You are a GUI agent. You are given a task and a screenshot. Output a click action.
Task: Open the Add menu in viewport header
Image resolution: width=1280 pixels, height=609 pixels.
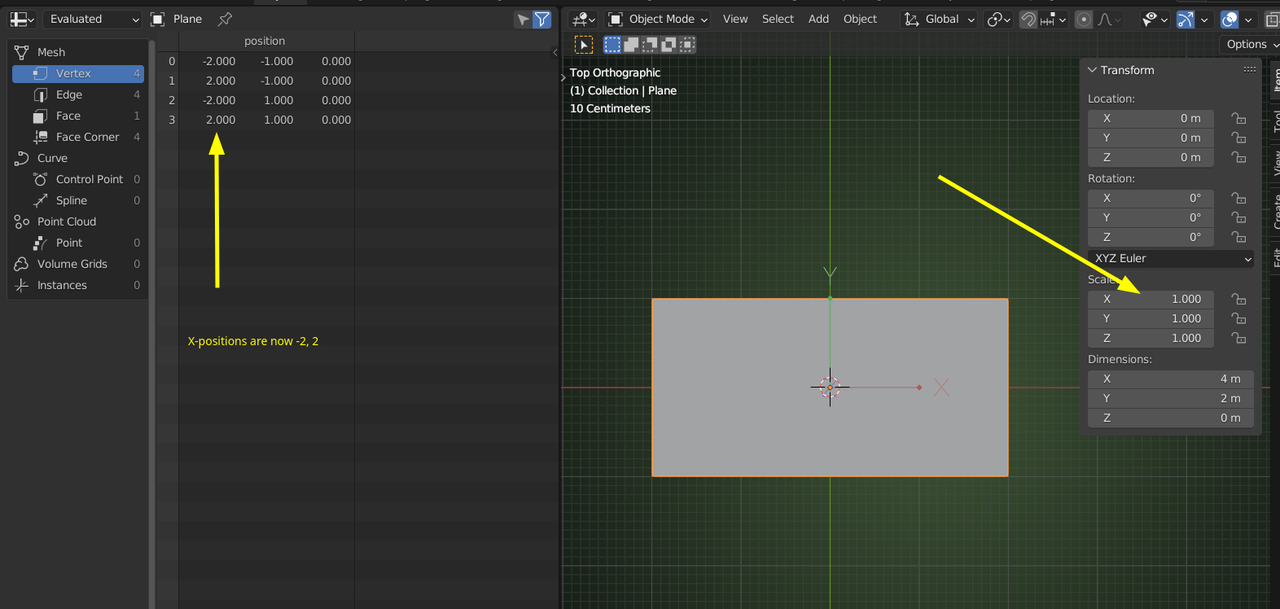(818, 19)
